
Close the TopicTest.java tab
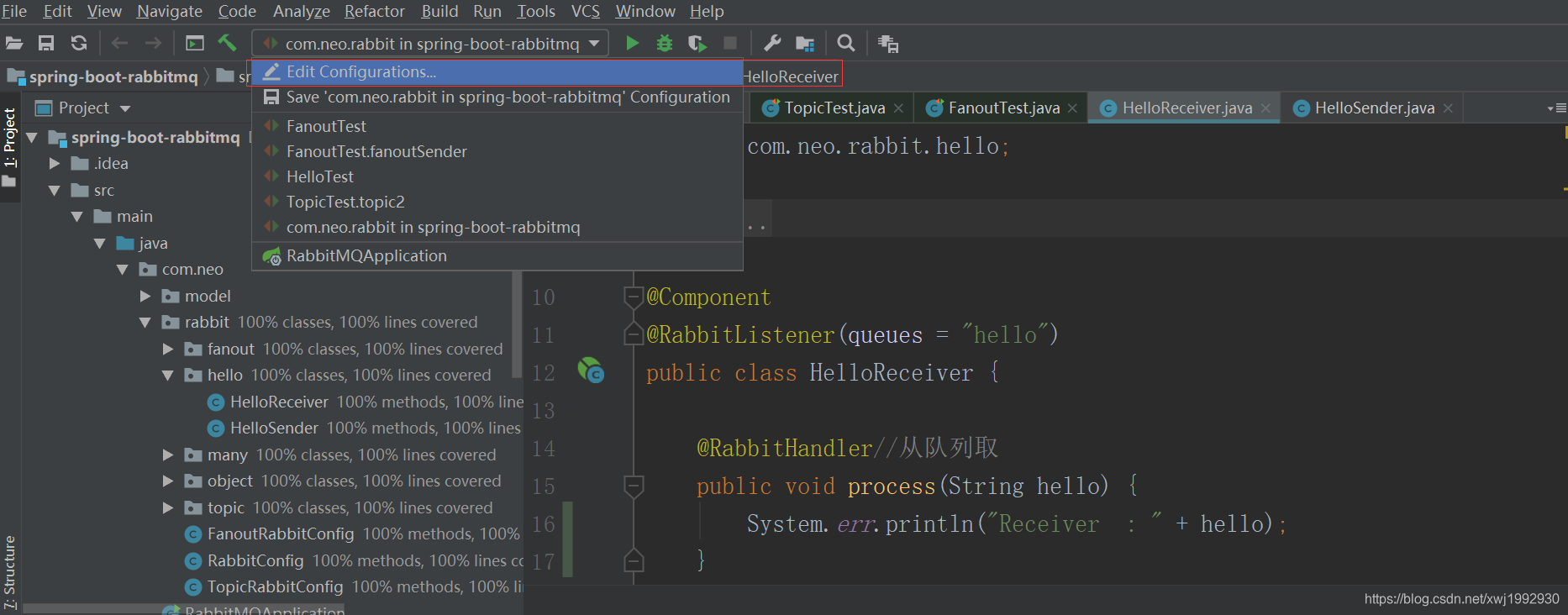[898, 108]
